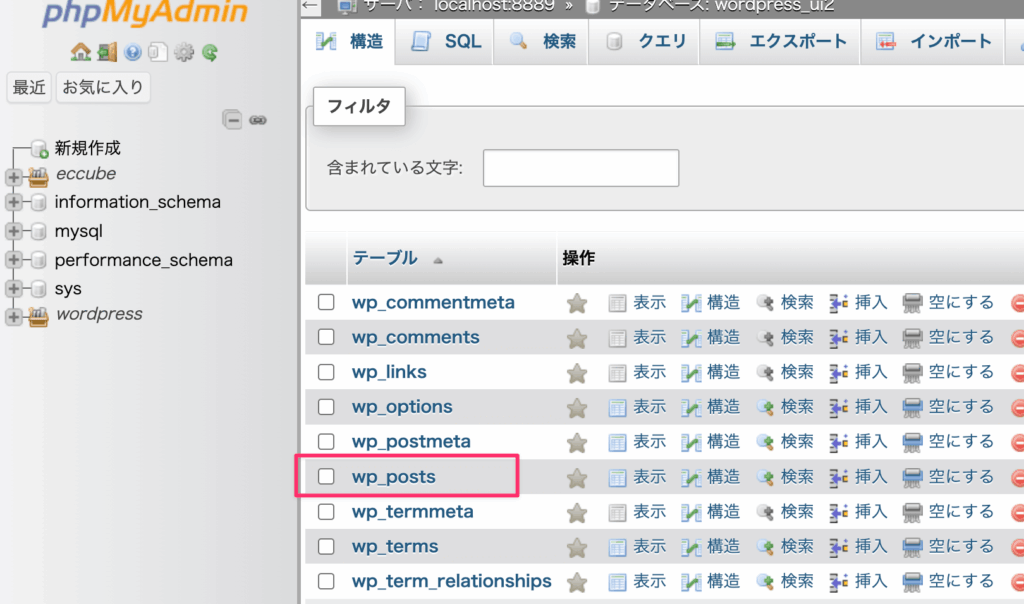Click the filter text input field

[x=580, y=168]
